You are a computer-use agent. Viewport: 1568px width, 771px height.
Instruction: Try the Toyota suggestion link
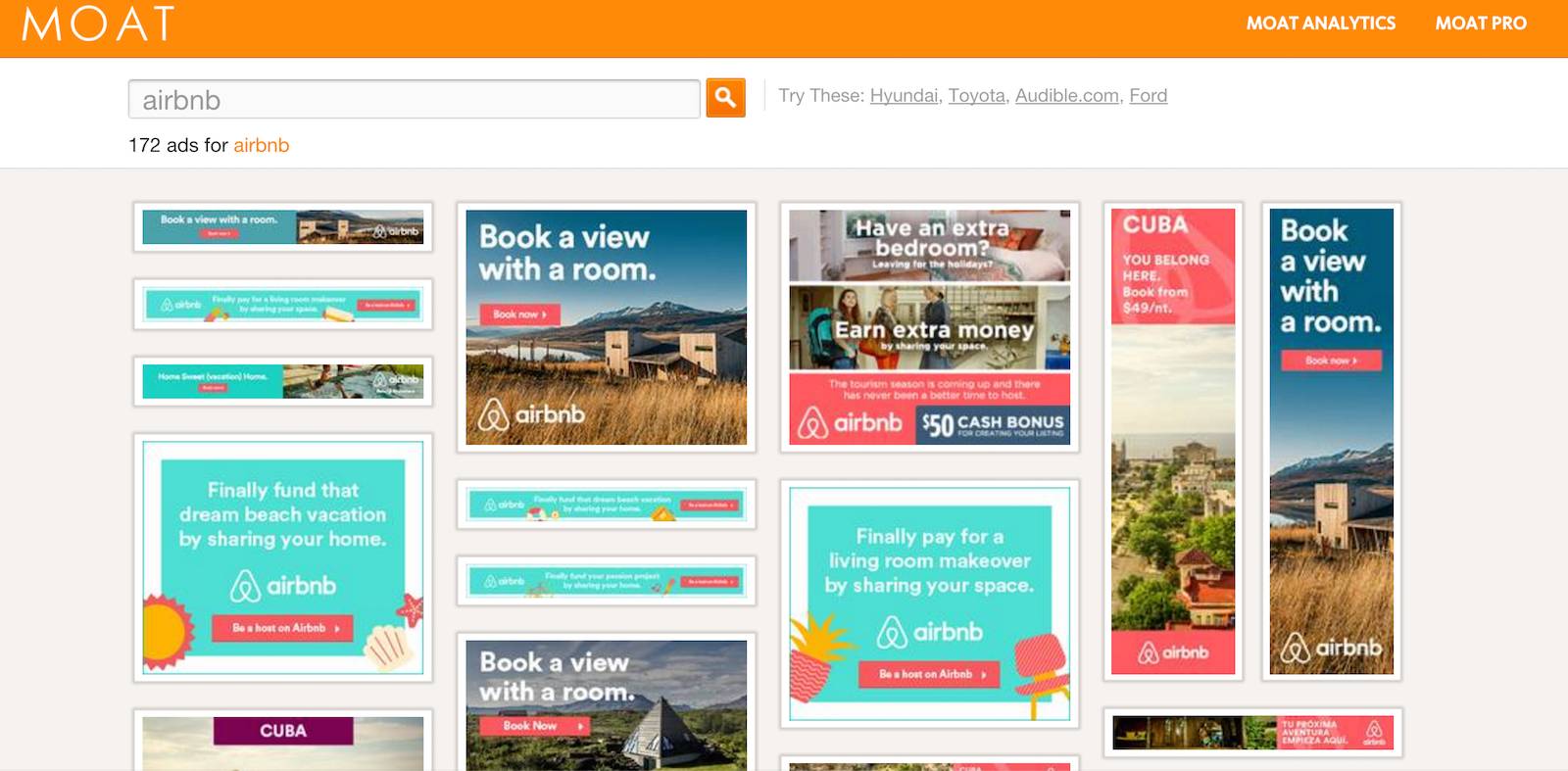(x=976, y=96)
